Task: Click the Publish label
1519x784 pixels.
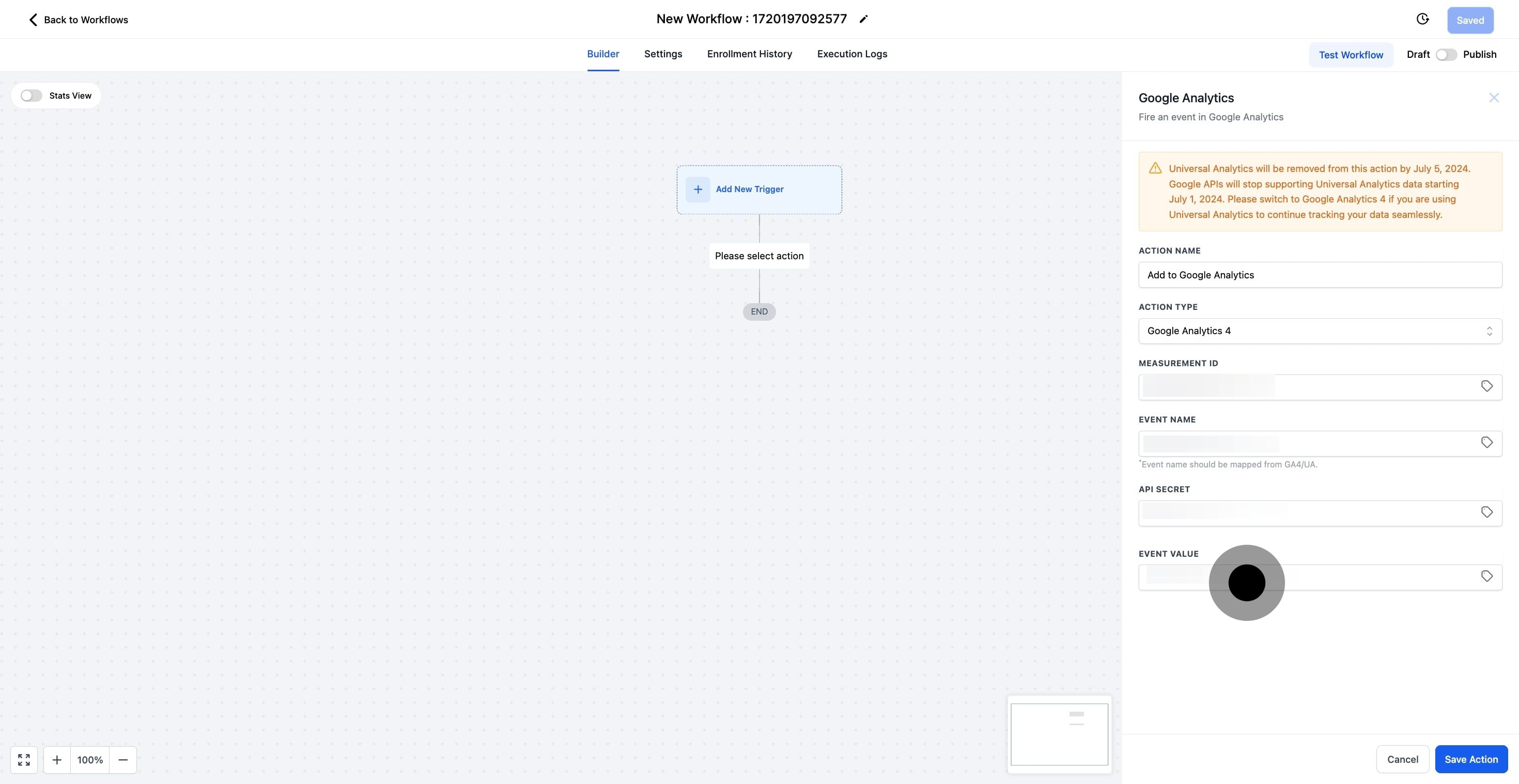Action: click(x=1480, y=54)
